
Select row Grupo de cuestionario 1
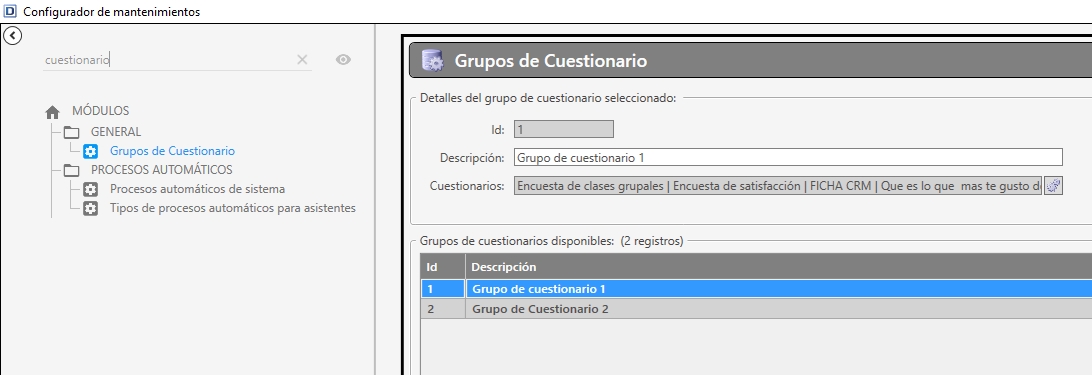(756, 289)
